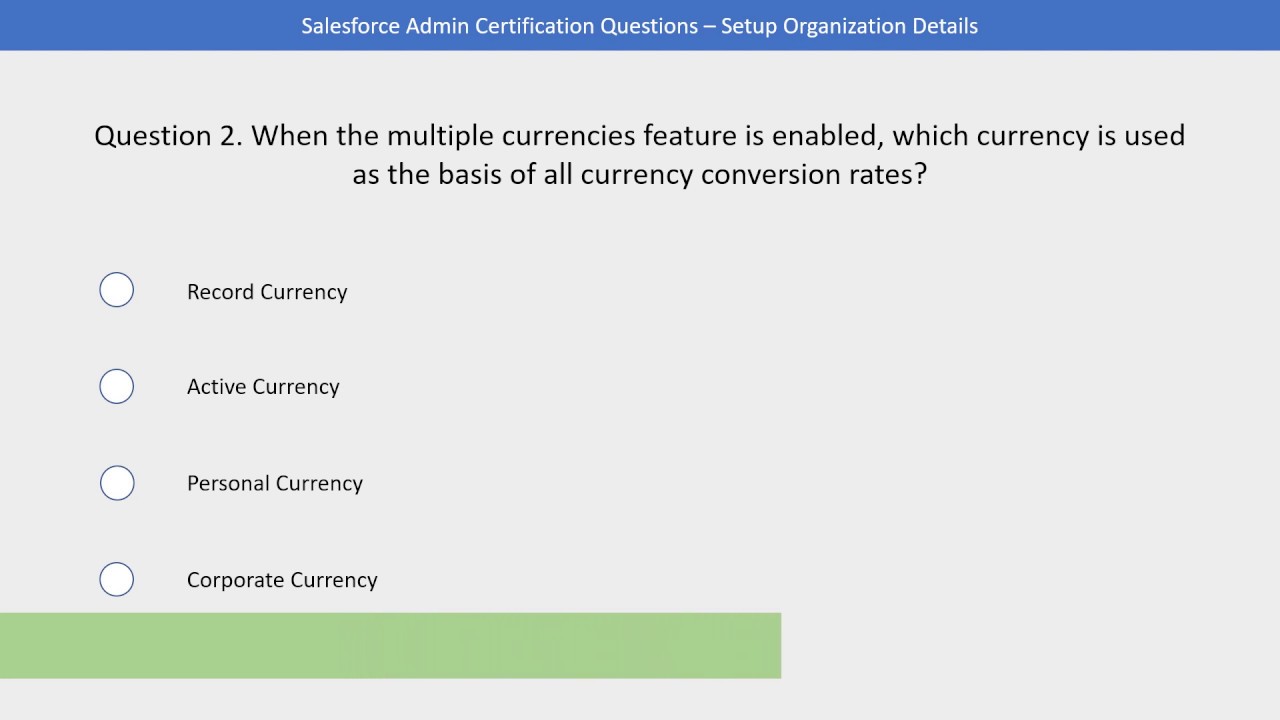Click the 'Question 2.' label
The height and width of the screenshot is (720, 1280).
tap(168, 136)
